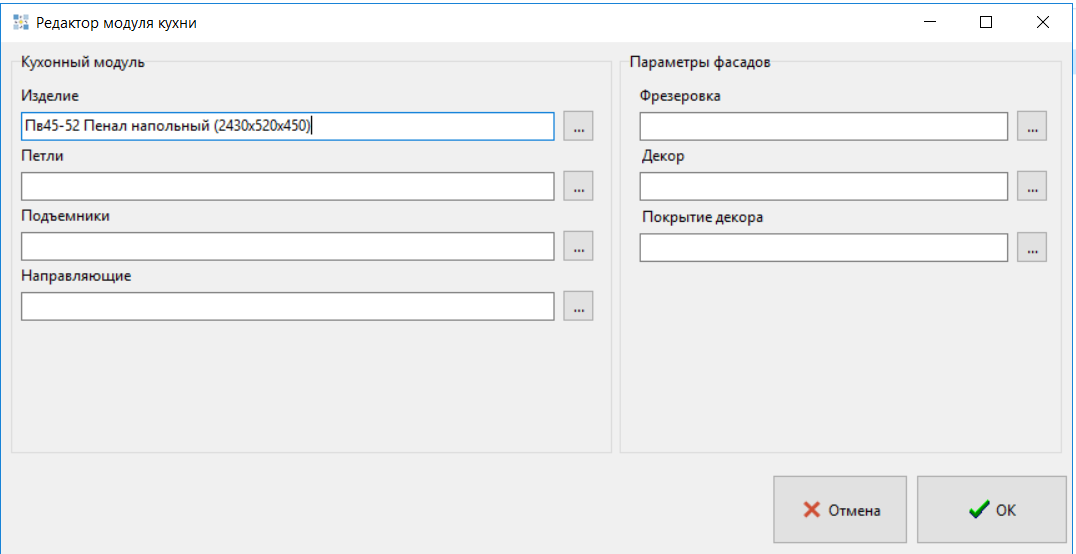The width and height of the screenshot is (1076, 554).
Task: Close the Редактор модуля кухни dialog
Action: pos(1043,22)
